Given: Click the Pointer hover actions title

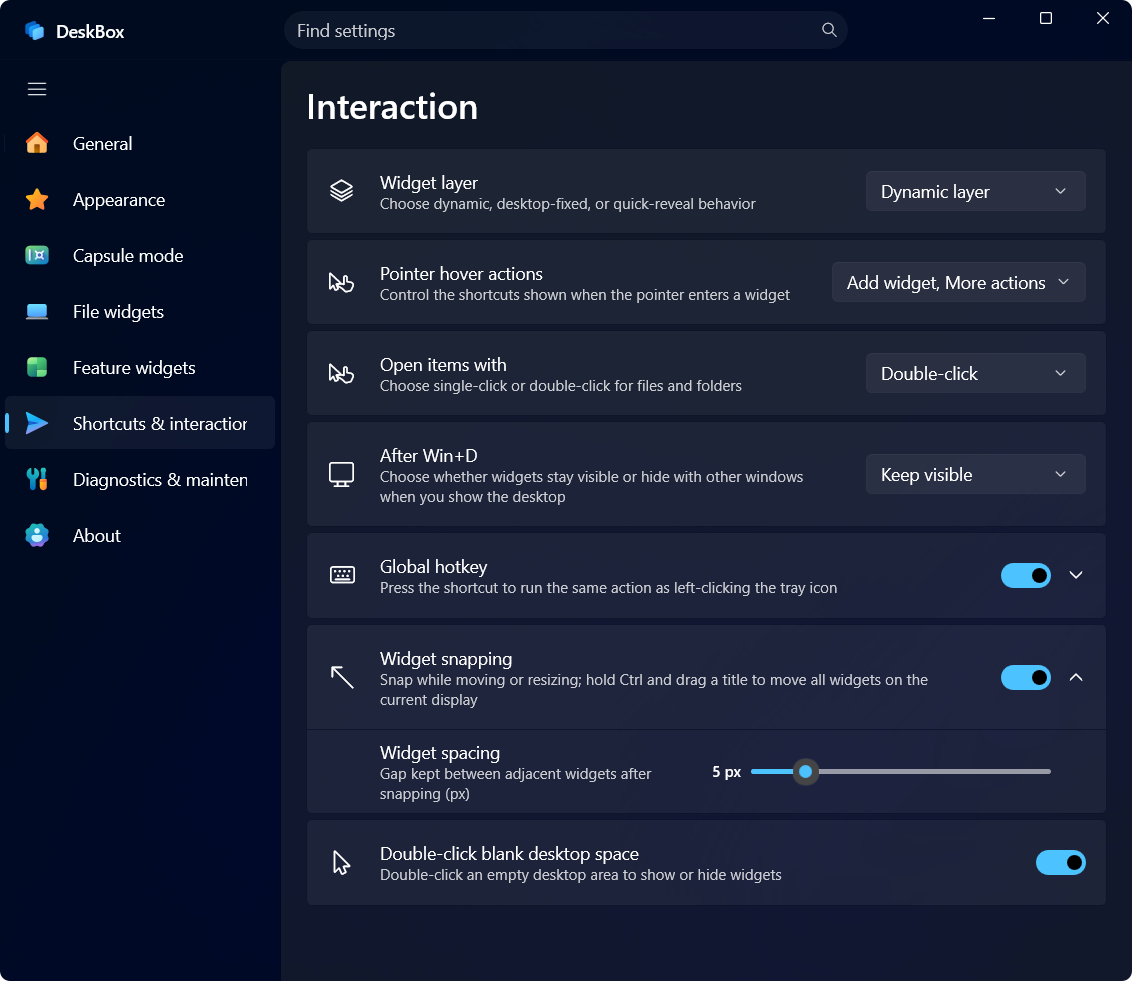Looking at the screenshot, I should click(461, 274).
